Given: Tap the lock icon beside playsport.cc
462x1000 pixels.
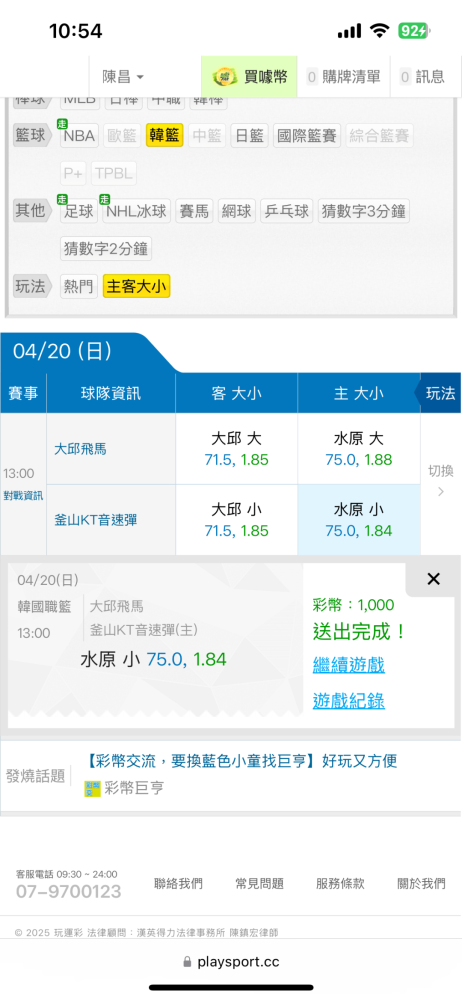Looking at the screenshot, I should coord(187,962).
